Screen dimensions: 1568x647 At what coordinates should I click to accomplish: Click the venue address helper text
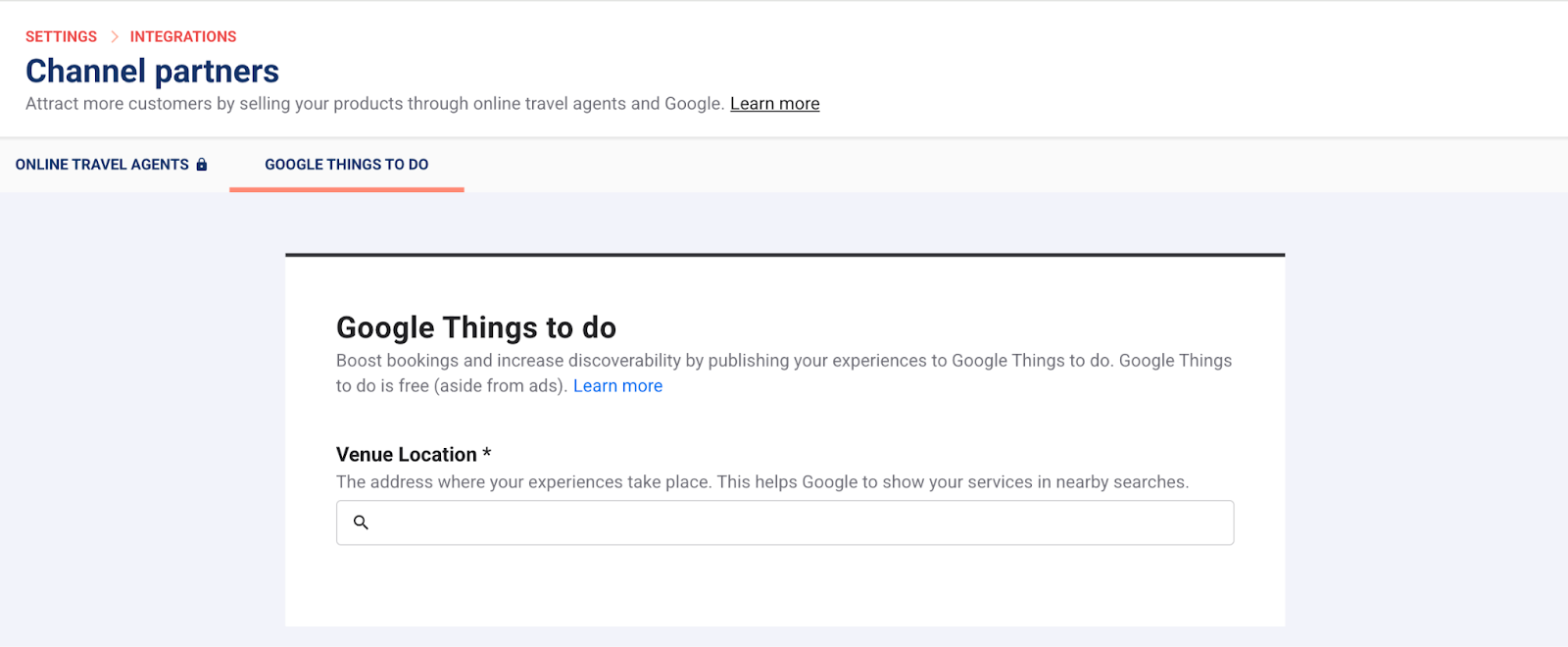(x=761, y=482)
